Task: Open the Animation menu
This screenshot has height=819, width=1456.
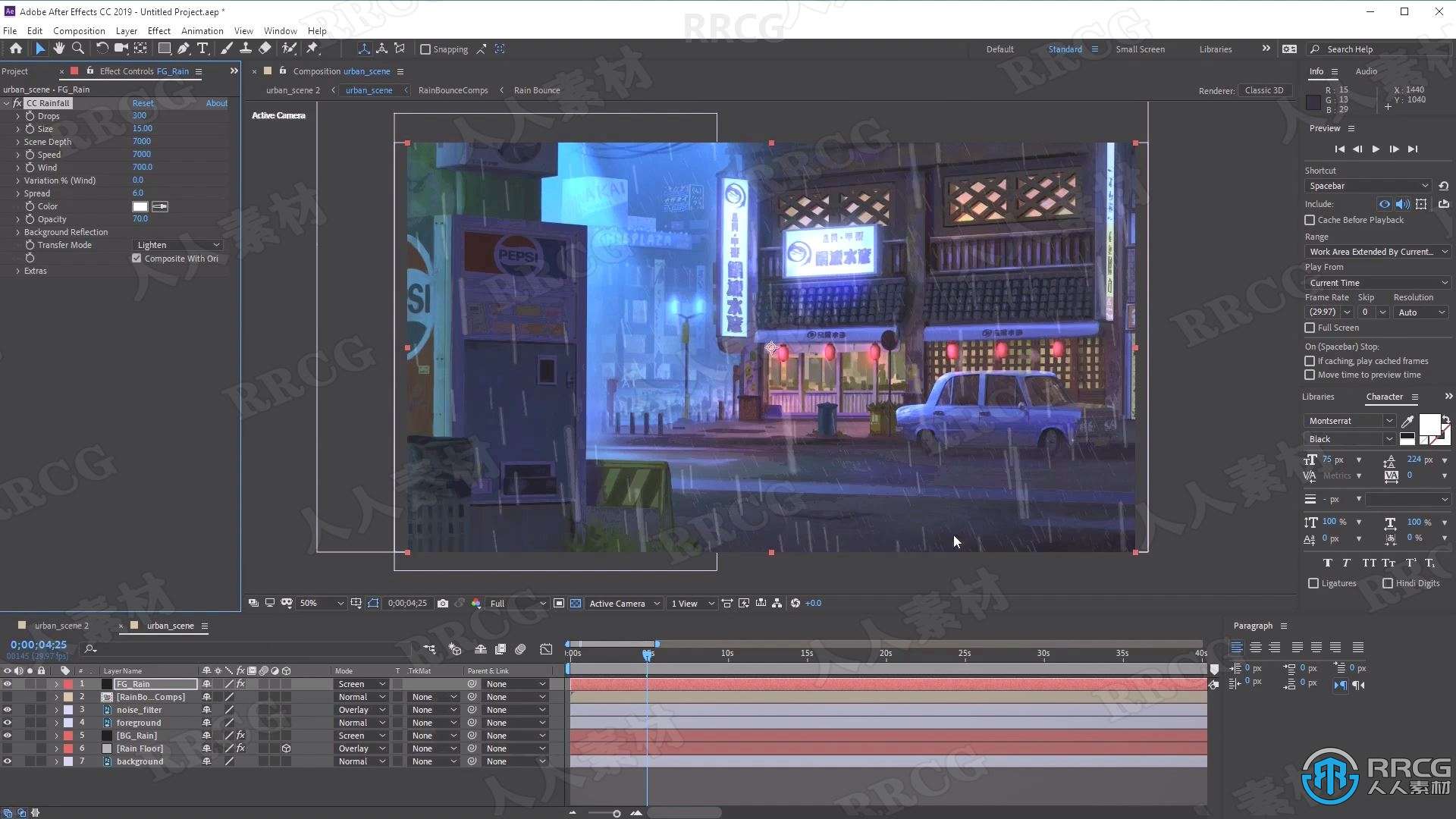Action: (202, 31)
